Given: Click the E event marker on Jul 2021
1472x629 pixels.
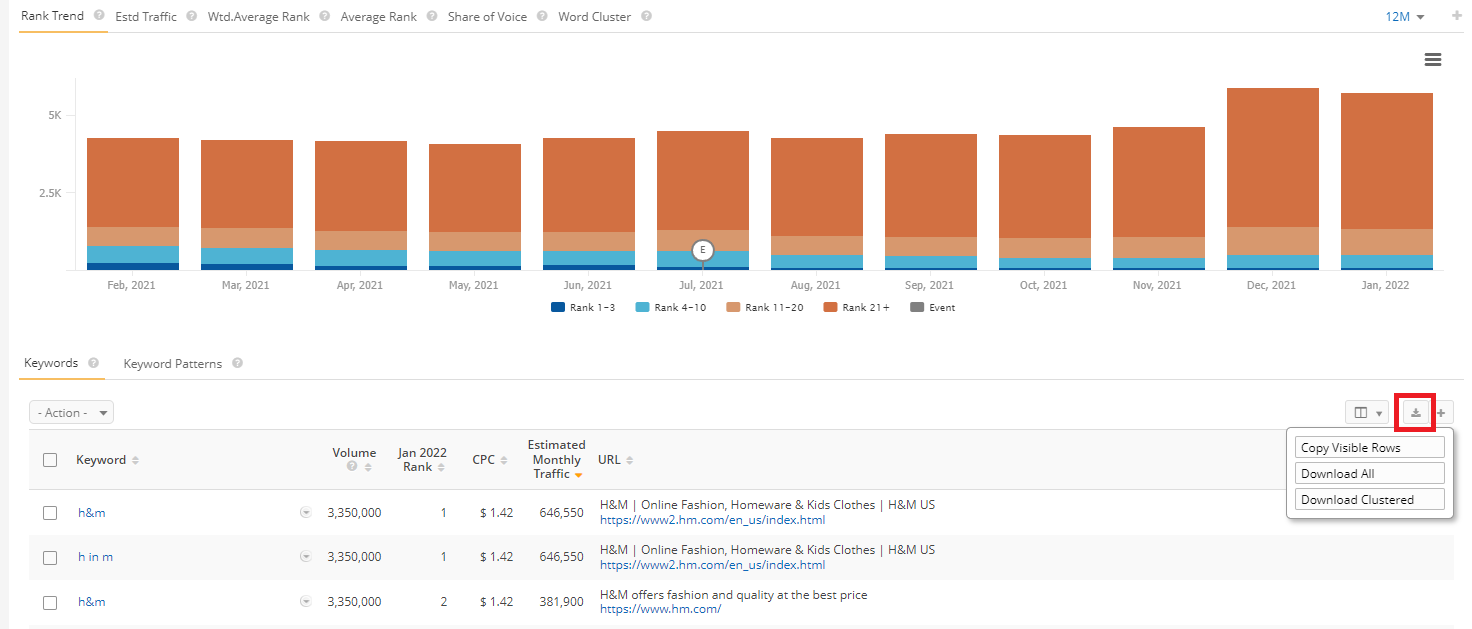Looking at the screenshot, I should click(703, 250).
